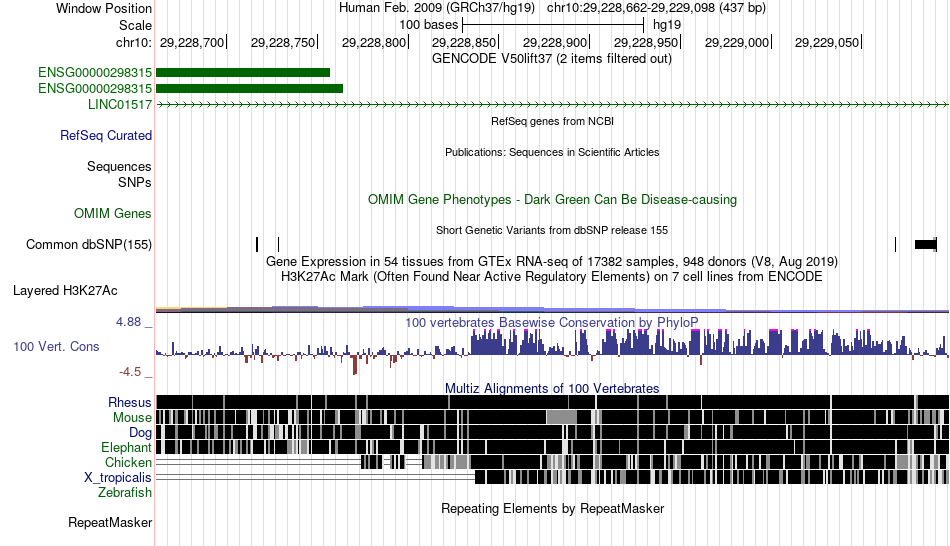This screenshot has width=950, height=546.
Task: Select second ENSG00000298315 transcript label
Action: click(x=95, y=88)
